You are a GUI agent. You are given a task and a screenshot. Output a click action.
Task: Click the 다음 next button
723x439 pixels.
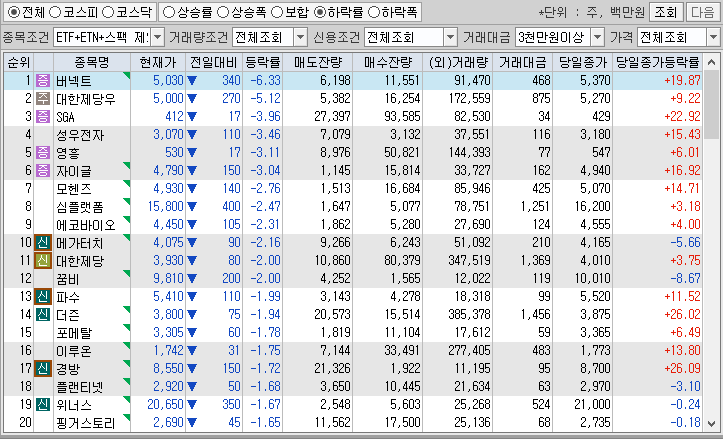click(x=703, y=12)
